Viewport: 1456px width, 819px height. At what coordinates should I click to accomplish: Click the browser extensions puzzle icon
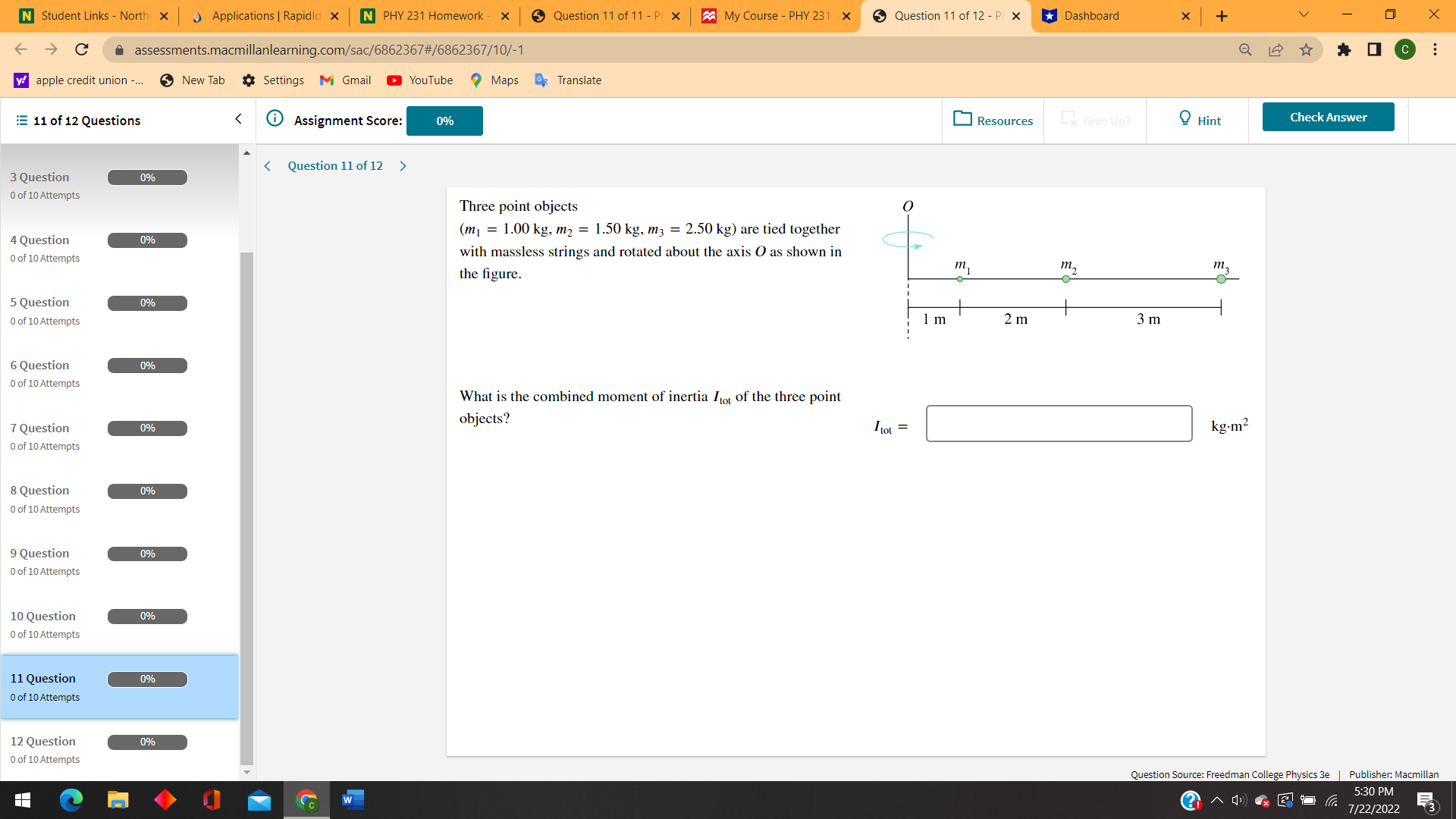(1345, 50)
